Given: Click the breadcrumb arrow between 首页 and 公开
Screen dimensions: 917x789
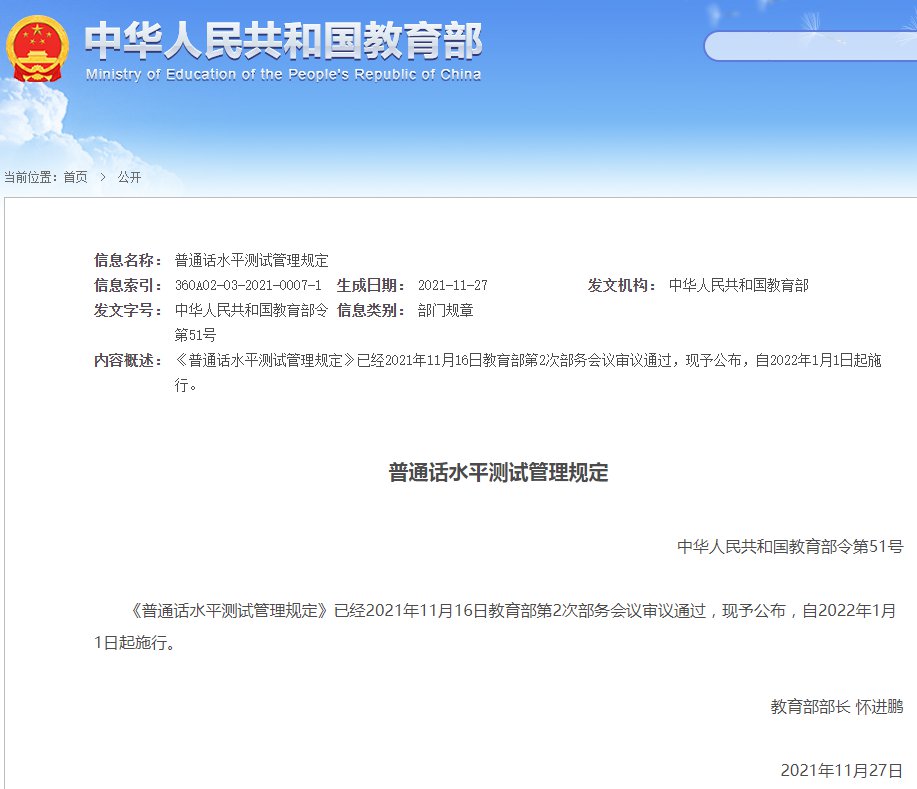Looking at the screenshot, I should click(103, 177).
